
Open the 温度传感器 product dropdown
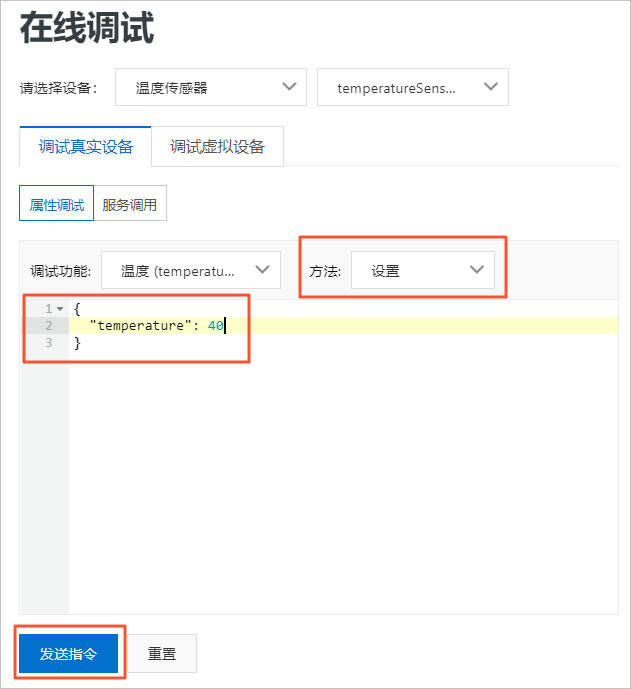211,87
